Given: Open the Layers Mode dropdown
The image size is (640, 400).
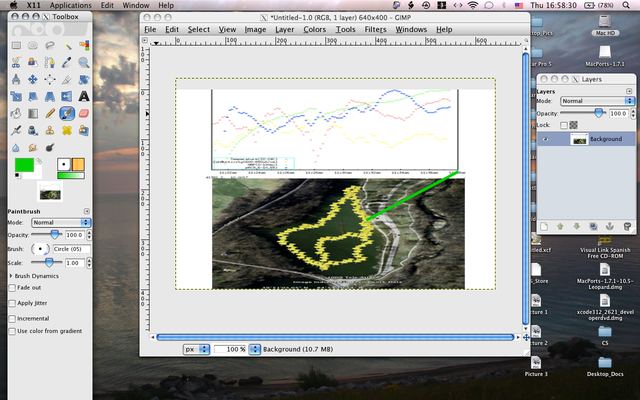Looking at the screenshot, I should pyautogui.click(x=598, y=101).
